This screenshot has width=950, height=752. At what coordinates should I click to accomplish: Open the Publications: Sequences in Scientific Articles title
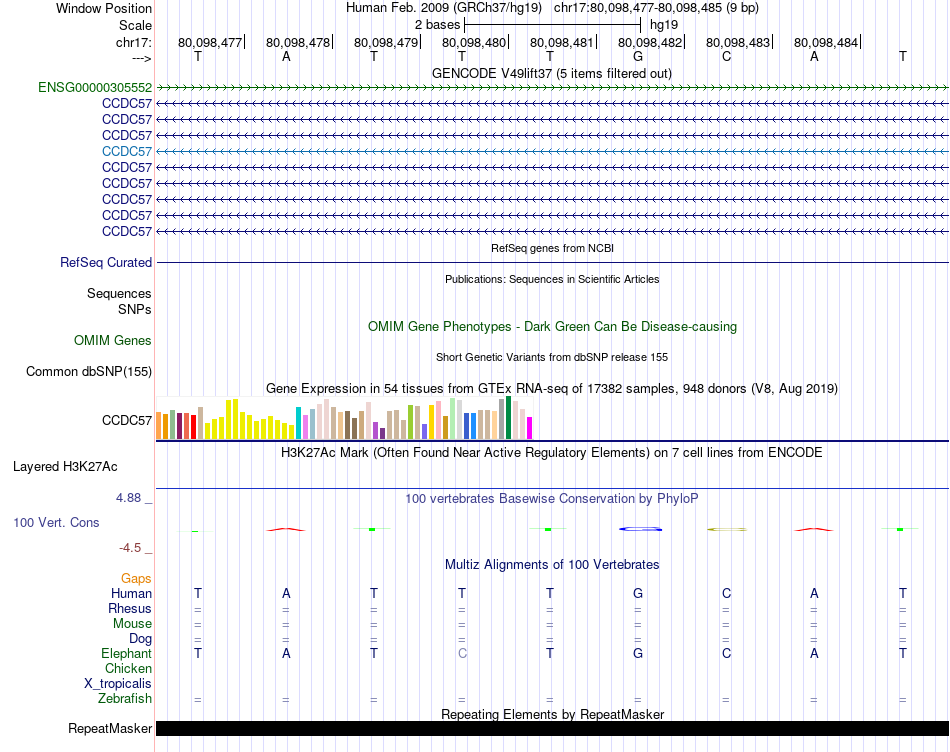coord(552,279)
